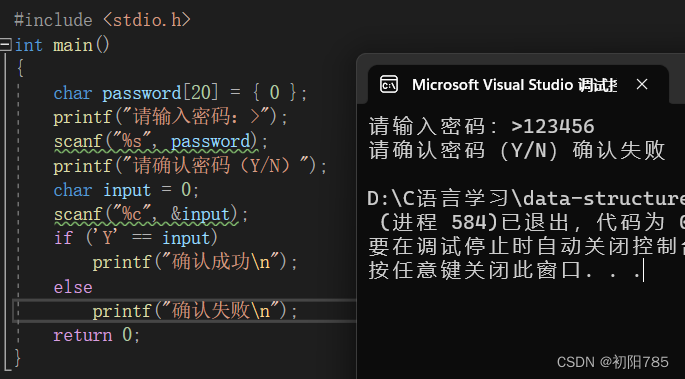The image size is (685, 379).
Task: Click the printf "确认失败\n" line
Action: coord(195,311)
